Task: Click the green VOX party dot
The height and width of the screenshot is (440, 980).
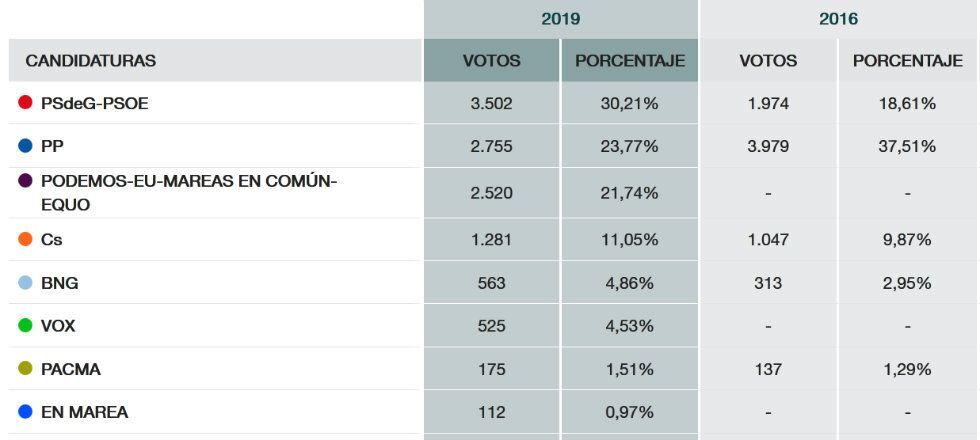Action: [26, 326]
